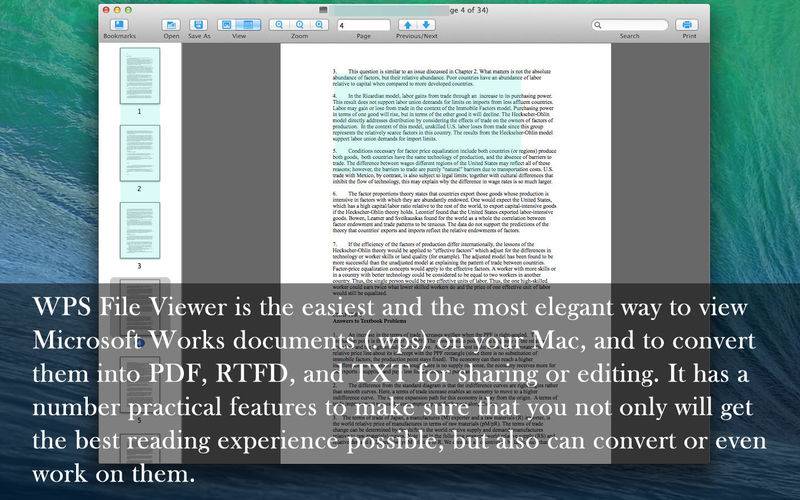
Task: Click paragraph 3 at top of page
Action: [x=442, y=78]
